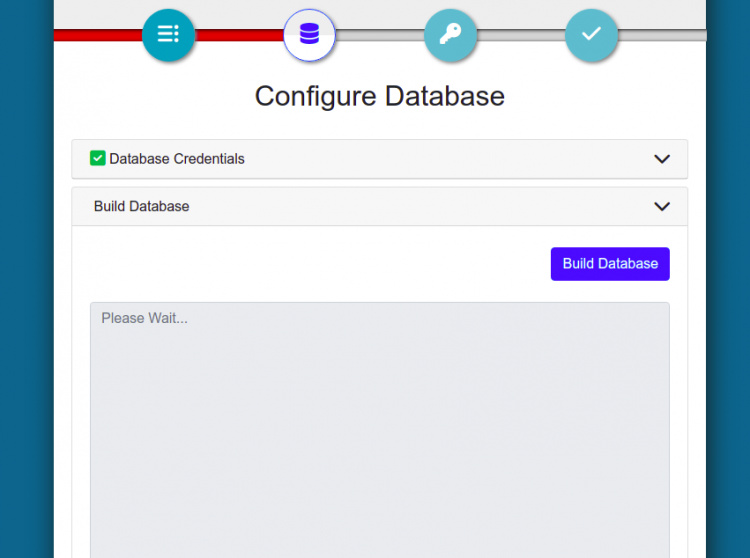The width and height of the screenshot is (750, 558).
Task: Click the progress bar after the checkmark step
Action: [x=660, y=35]
